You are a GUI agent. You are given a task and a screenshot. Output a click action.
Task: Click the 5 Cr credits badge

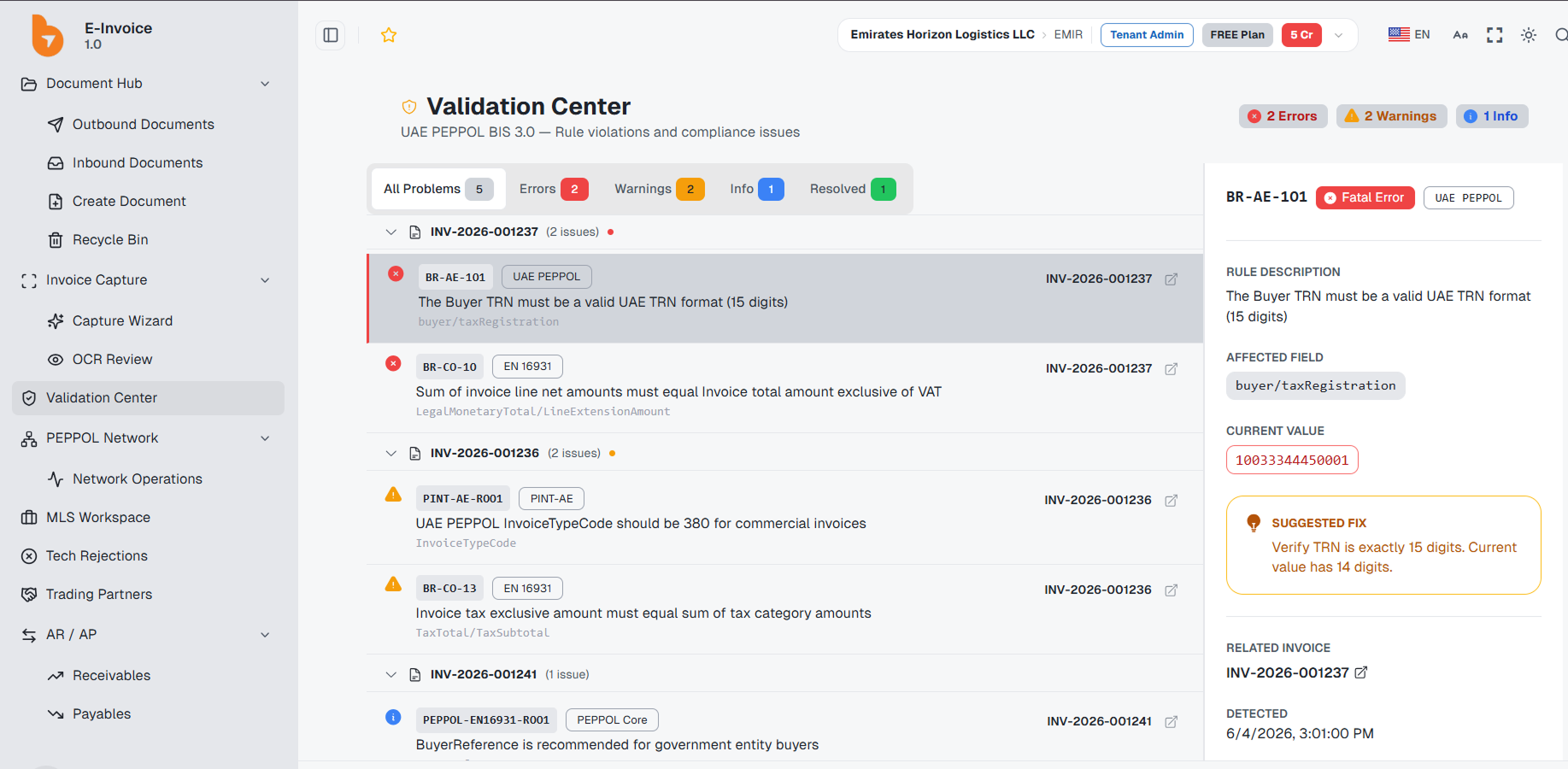pos(1301,35)
